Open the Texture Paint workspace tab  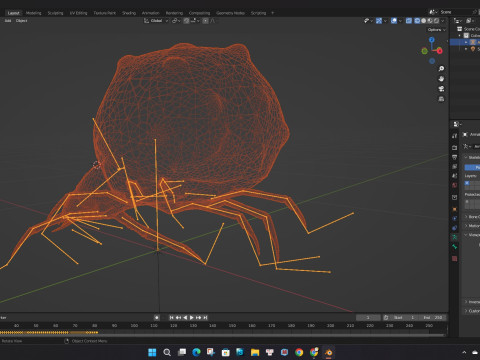pyautogui.click(x=104, y=13)
